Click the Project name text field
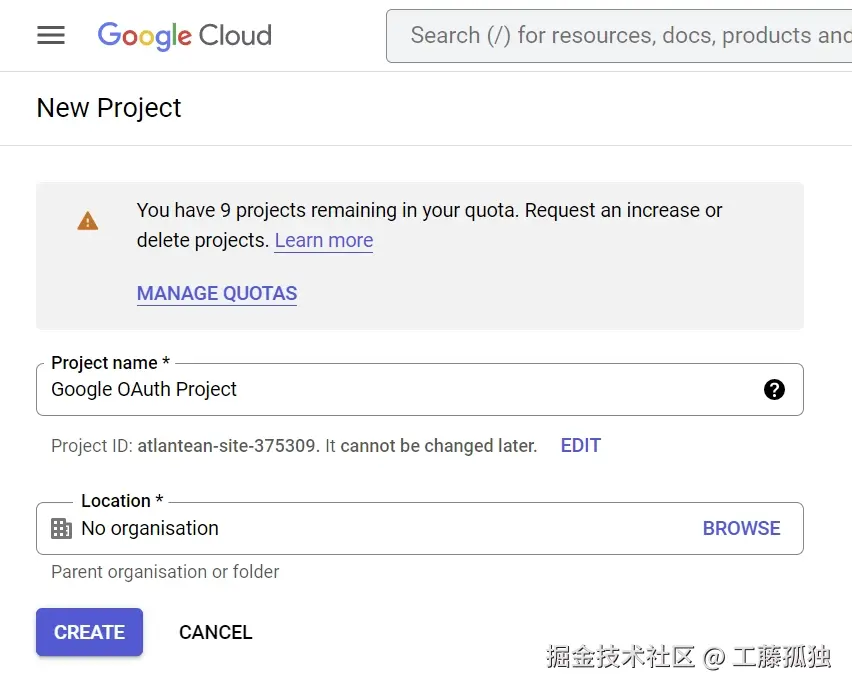 coord(300,390)
